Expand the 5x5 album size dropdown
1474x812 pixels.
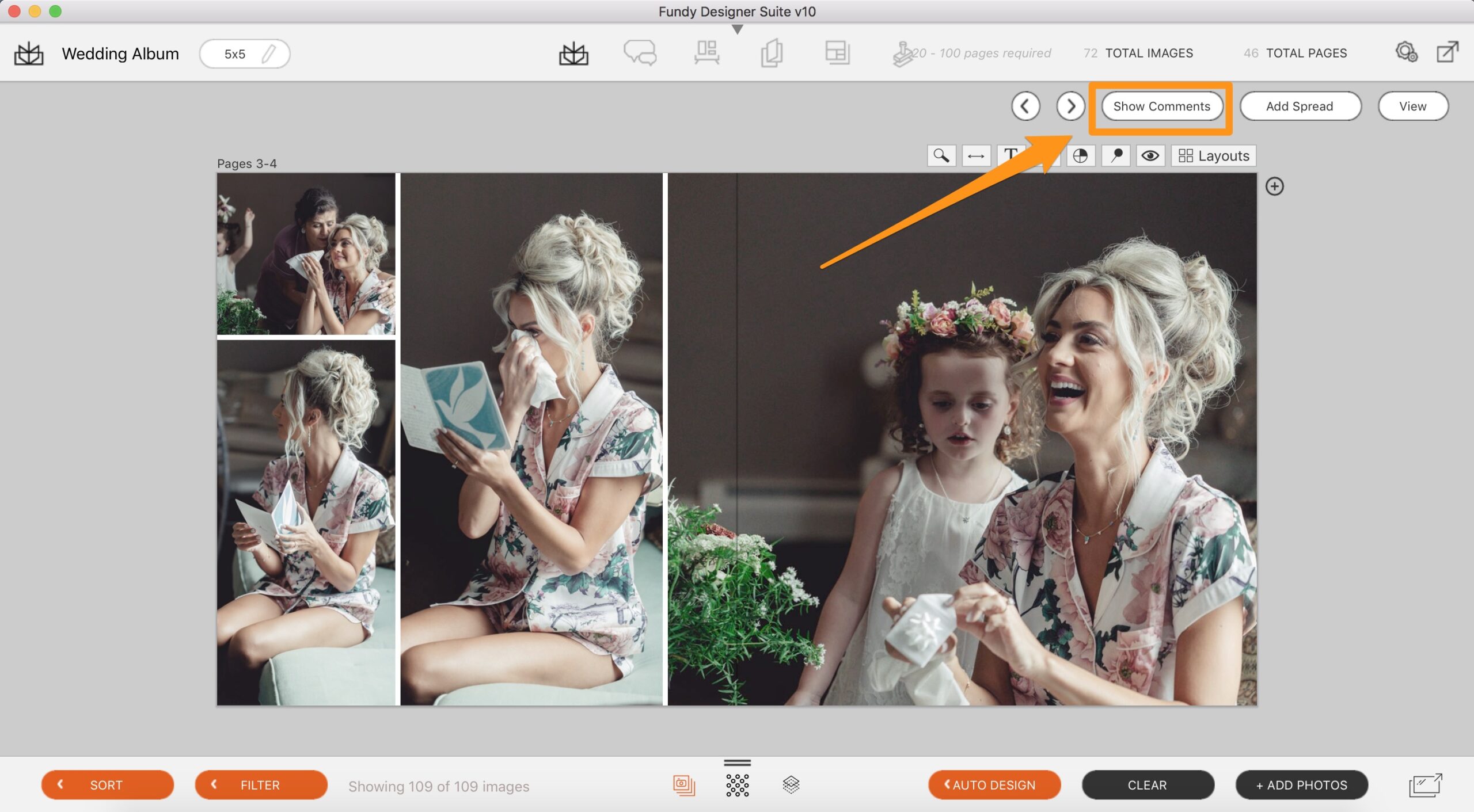244,52
